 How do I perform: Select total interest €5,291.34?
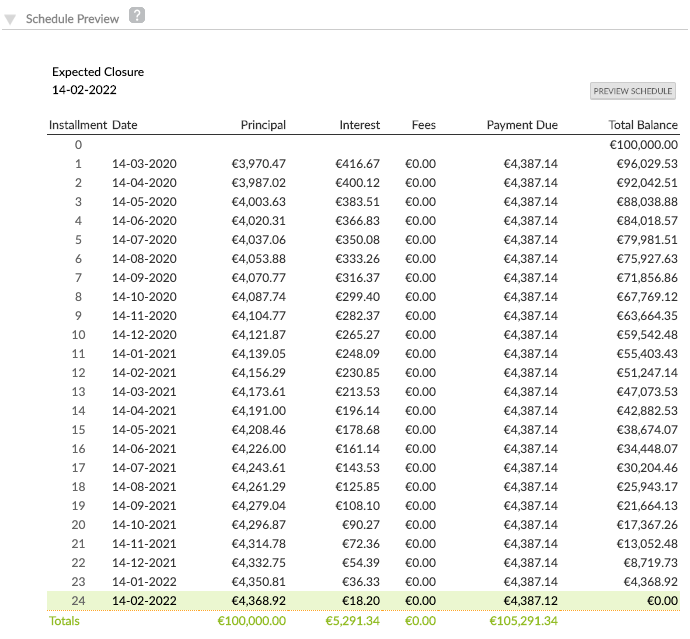(x=352, y=621)
